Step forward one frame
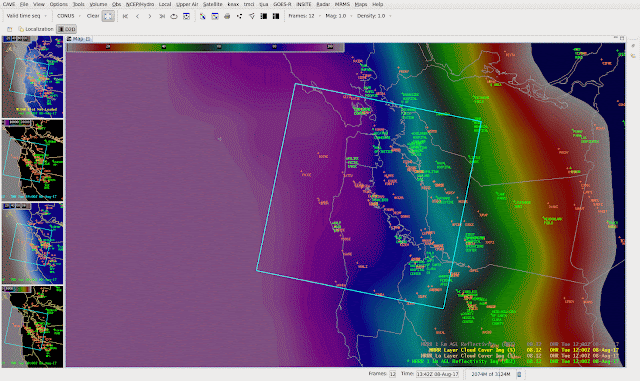The height and width of the screenshot is (381, 640). click(150, 16)
